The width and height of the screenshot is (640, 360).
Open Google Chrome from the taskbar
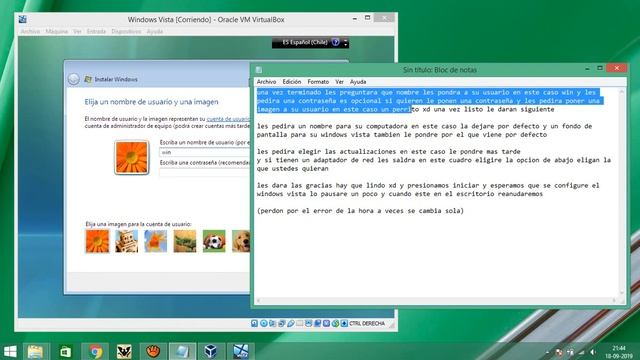pos(95,351)
